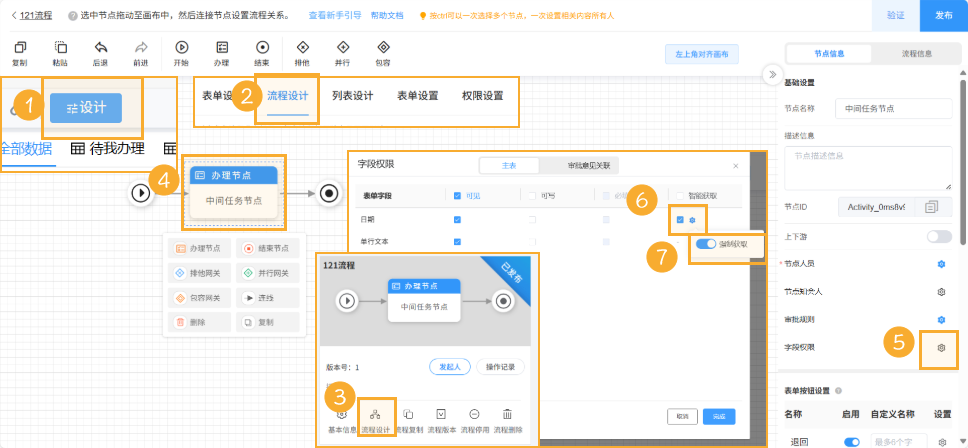Screen dimensions: 968x448
Task: Uncheck 可见 for the 日期 field
Action: pos(457,219)
